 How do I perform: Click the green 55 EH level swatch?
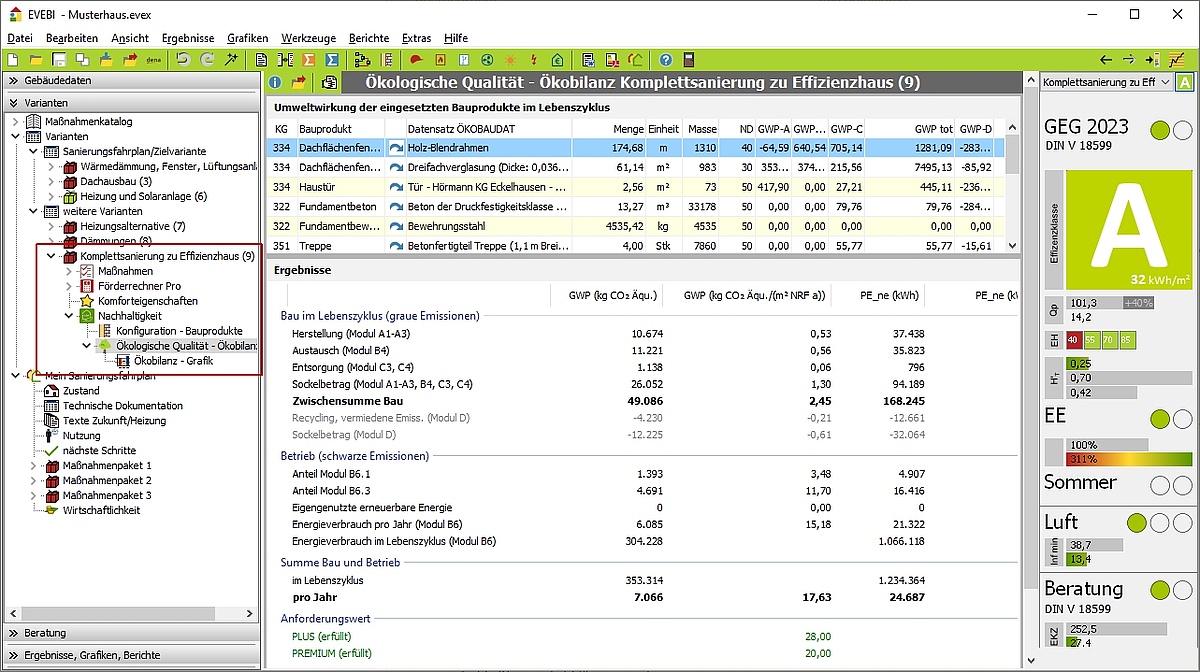1094,340
